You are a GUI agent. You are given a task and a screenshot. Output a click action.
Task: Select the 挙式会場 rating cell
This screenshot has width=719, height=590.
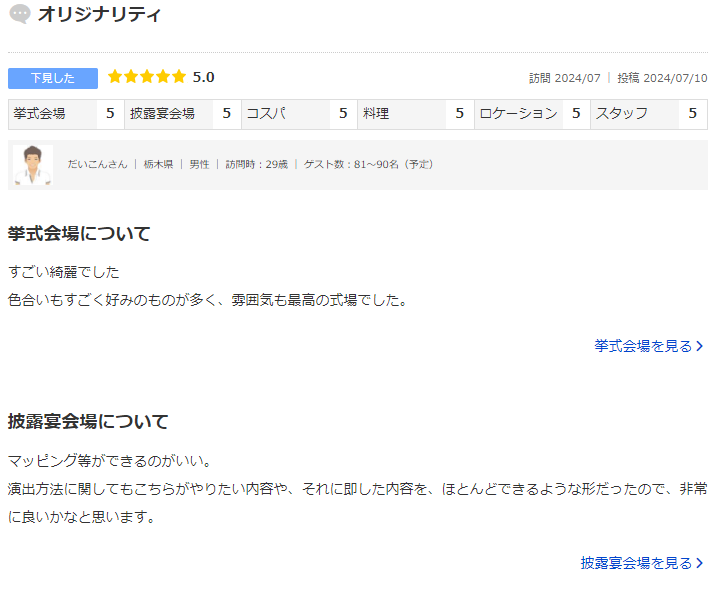point(65,114)
